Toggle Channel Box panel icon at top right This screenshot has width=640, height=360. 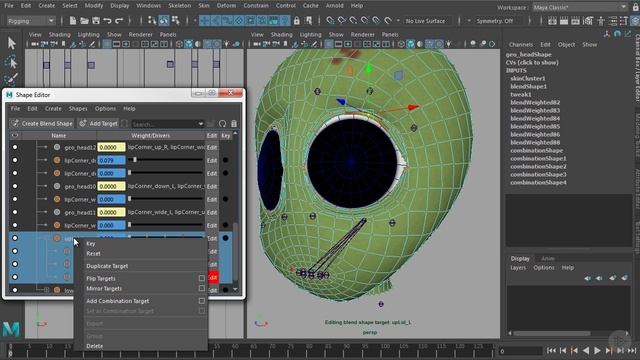tap(636, 20)
